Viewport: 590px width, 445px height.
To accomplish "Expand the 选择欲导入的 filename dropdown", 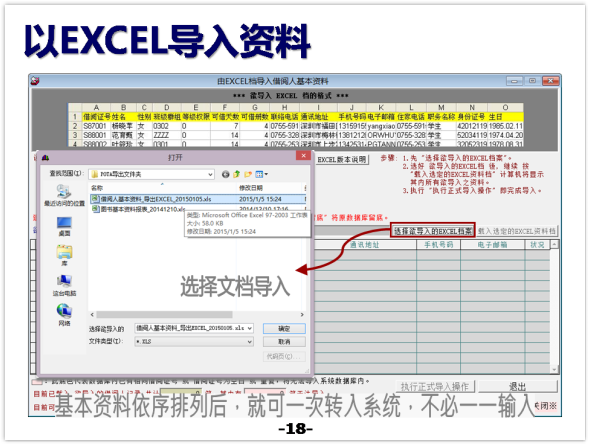I will click(250, 328).
